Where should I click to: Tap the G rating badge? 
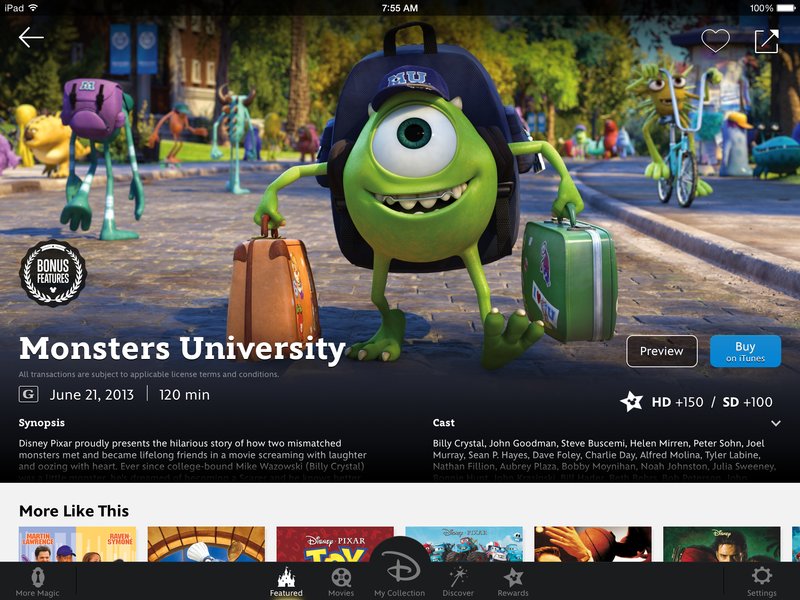pyautogui.click(x=29, y=394)
